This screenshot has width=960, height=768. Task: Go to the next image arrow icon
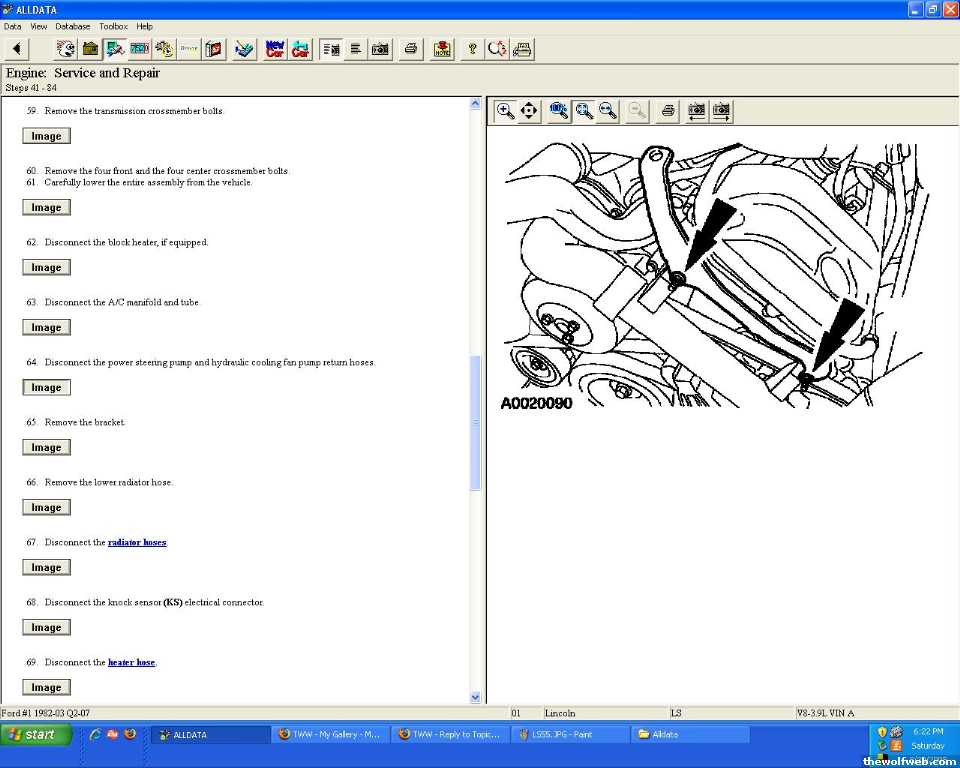click(721, 111)
